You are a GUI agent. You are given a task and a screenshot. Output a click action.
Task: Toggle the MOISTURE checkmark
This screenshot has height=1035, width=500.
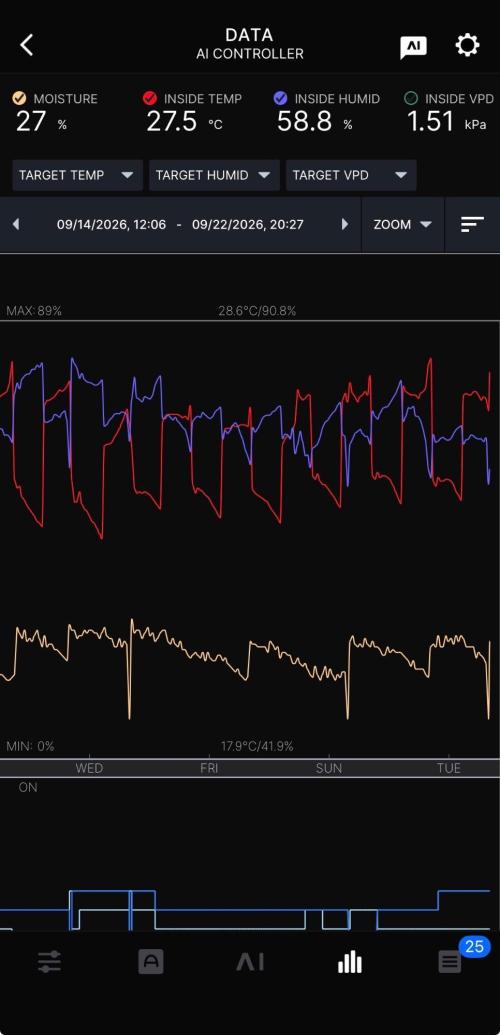click(x=19, y=98)
